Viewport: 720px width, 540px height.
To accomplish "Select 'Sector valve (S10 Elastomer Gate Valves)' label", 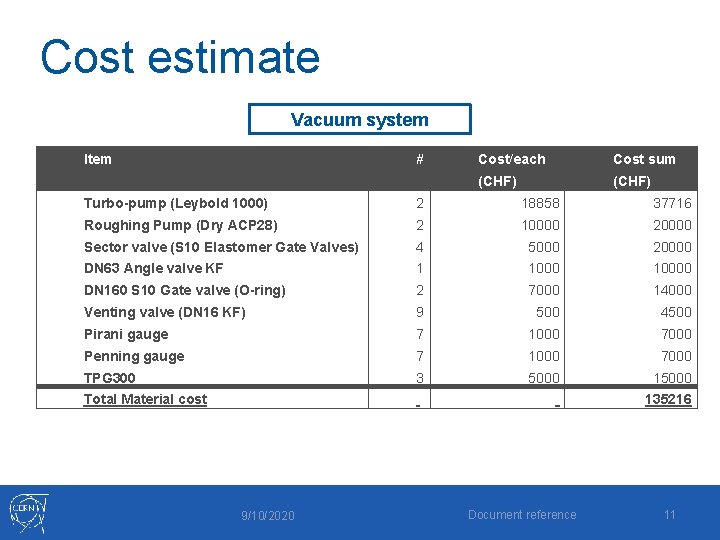I will (221, 248).
